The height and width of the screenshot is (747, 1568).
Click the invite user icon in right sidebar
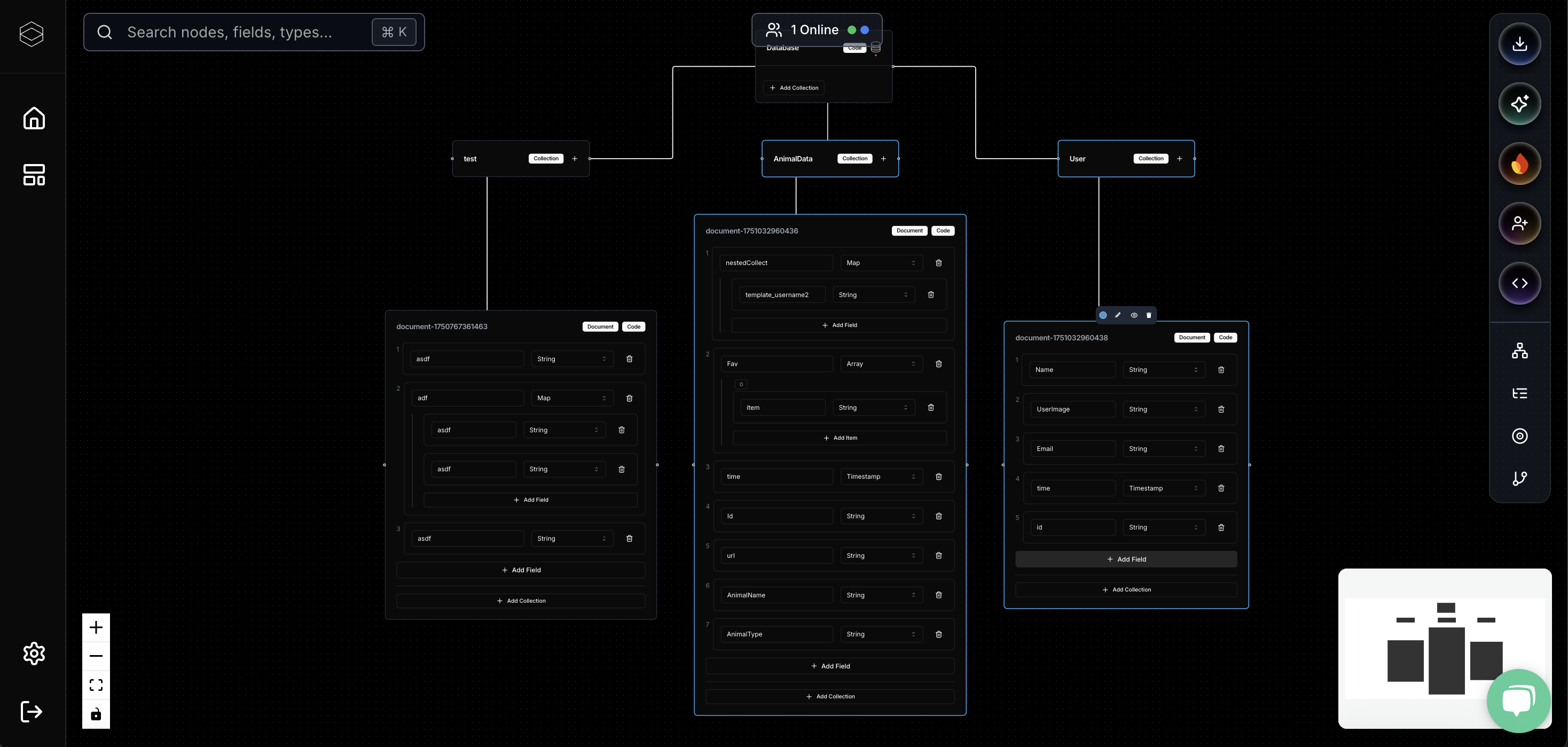pos(1520,223)
